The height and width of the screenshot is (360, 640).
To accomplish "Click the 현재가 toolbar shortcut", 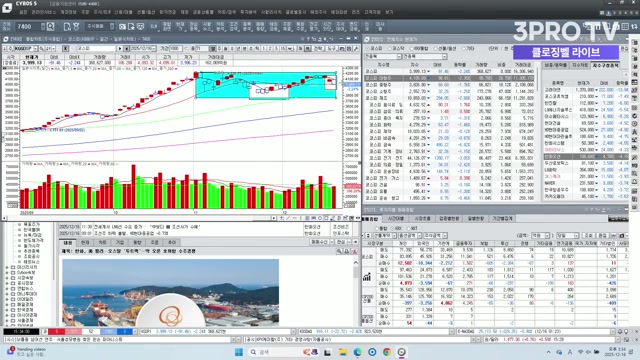I will coord(180,27).
